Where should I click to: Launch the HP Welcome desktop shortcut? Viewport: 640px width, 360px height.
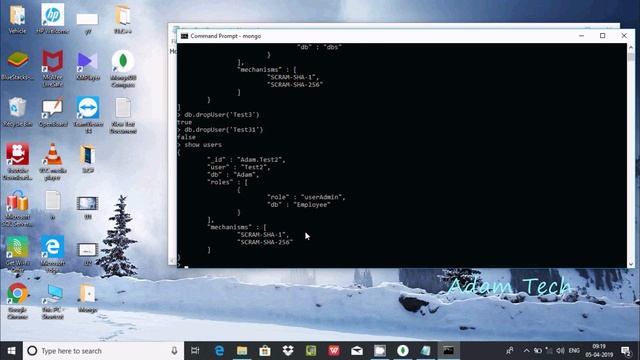pos(53,19)
